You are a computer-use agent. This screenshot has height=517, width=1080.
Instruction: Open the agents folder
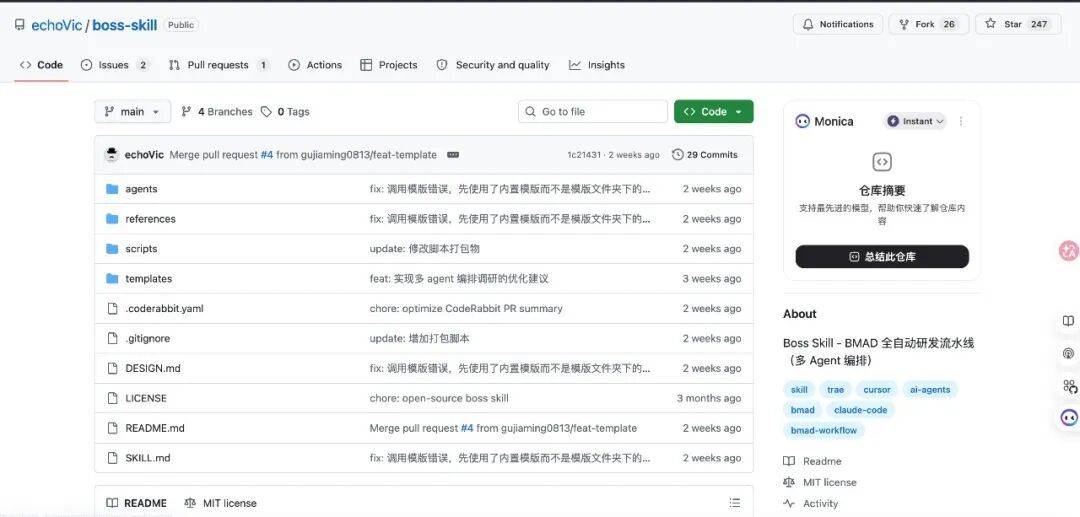click(141, 189)
